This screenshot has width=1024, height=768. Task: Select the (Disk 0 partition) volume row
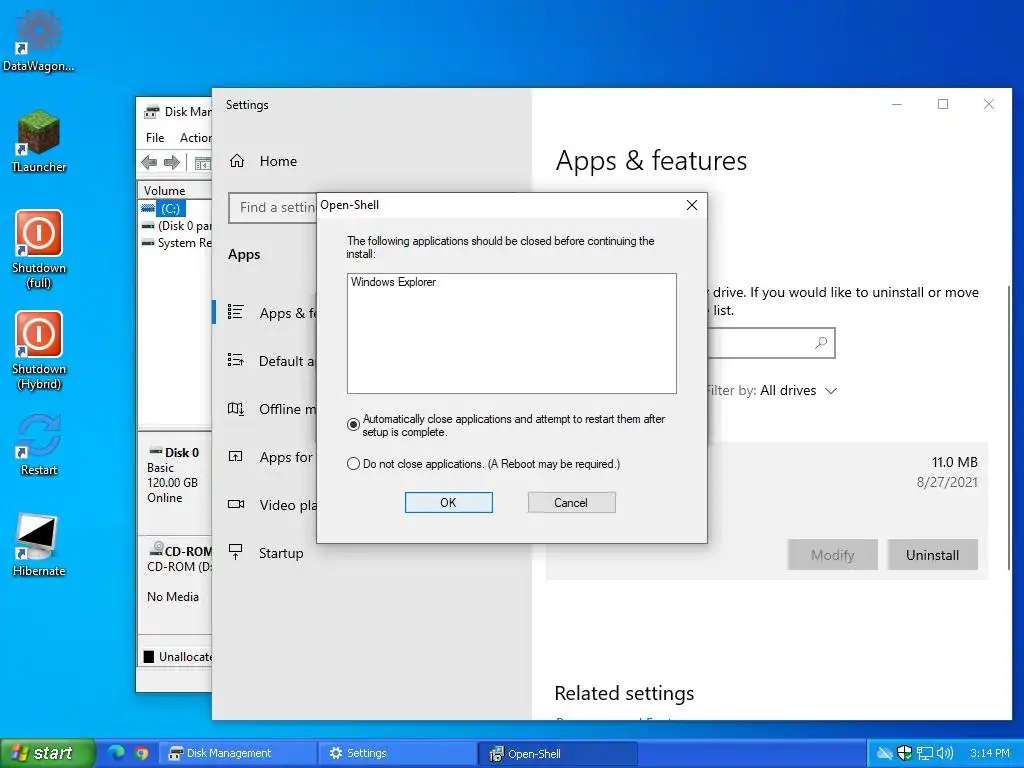[x=176, y=226]
